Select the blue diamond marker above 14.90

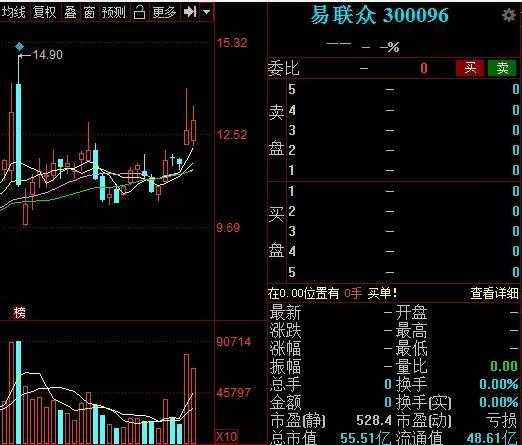[x=20, y=46]
